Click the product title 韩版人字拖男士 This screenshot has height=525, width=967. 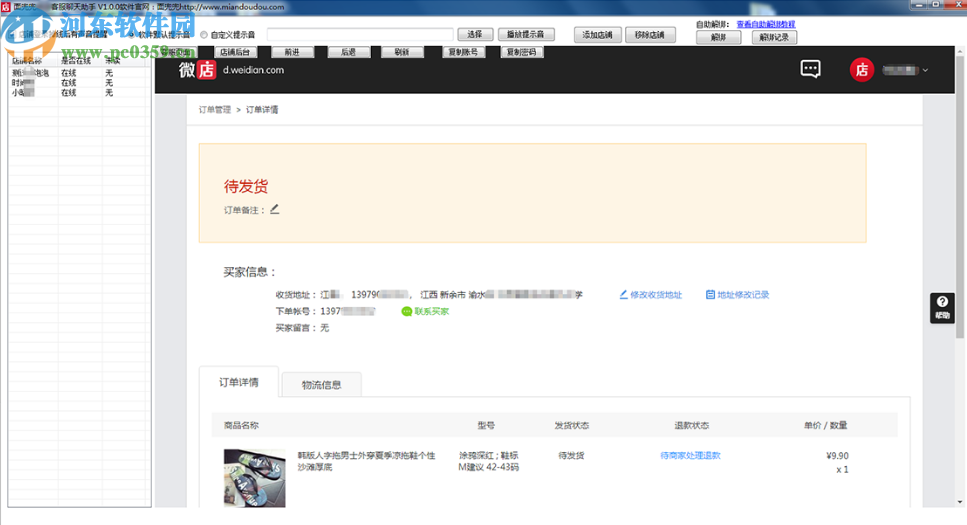click(366, 461)
